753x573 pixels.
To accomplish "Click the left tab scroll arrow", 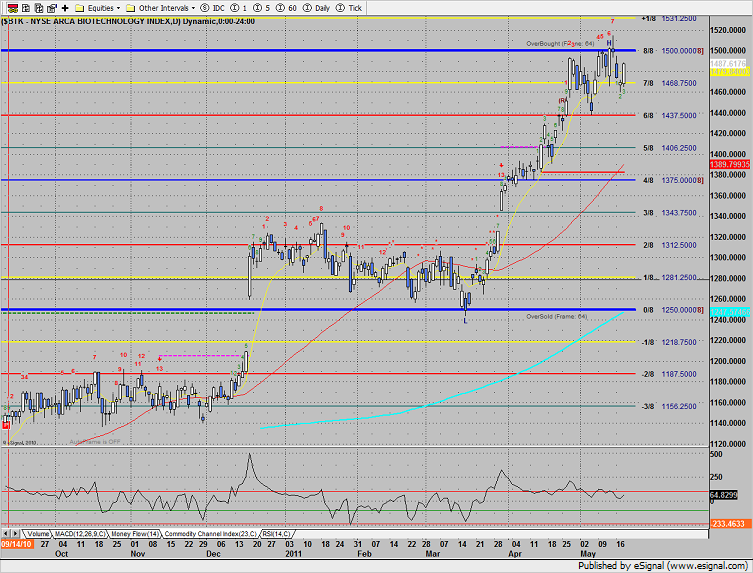I will pos(6,534).
